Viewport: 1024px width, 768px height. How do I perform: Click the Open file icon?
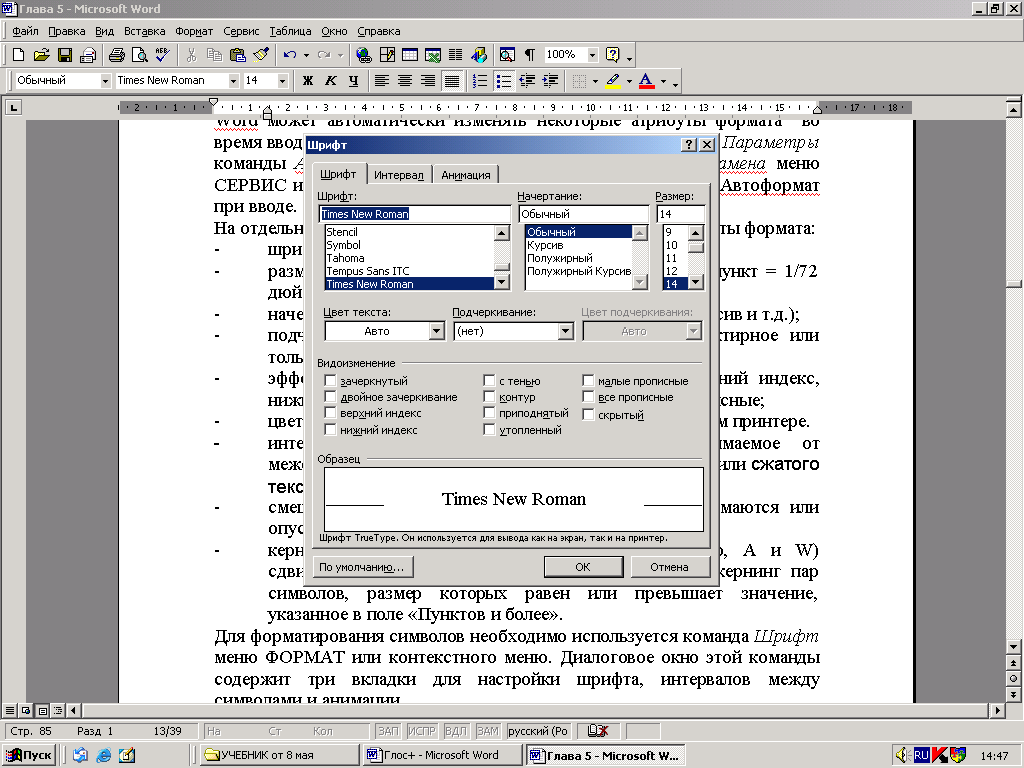click(x=41, y=55)
